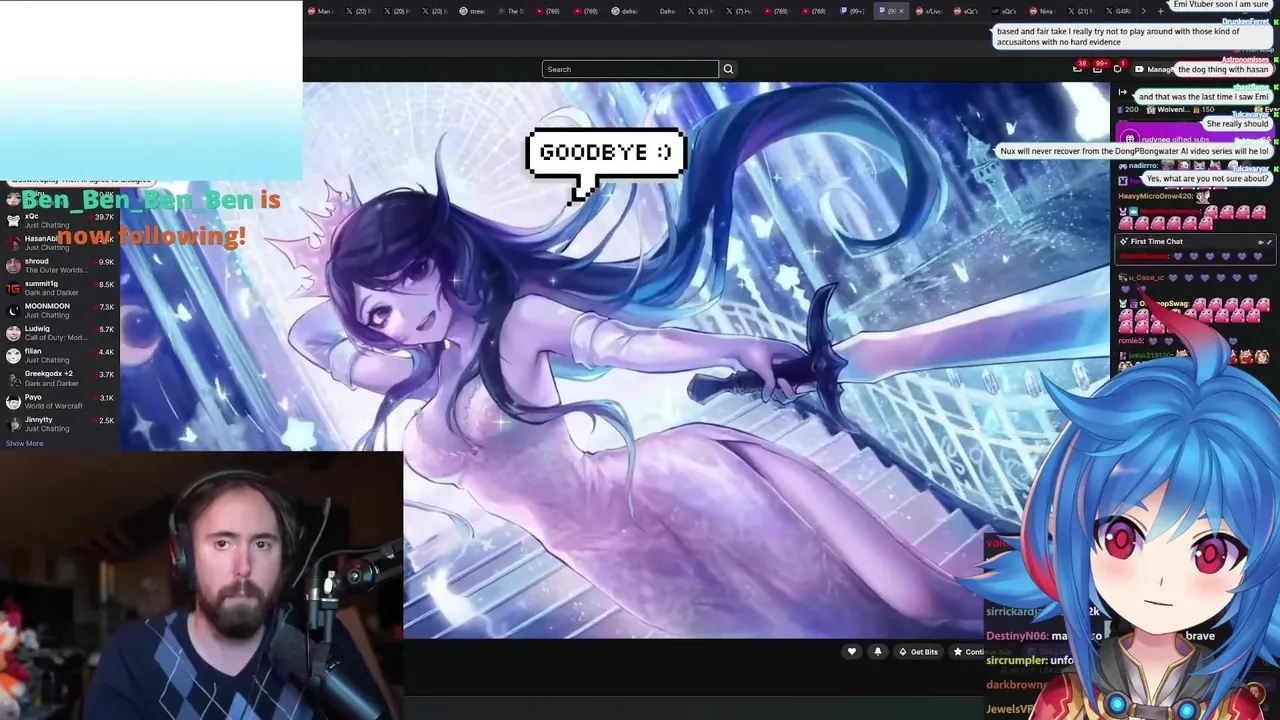Open whispers icon with 1 badge
This screenshot has width=1280, height=720.
(x=1118, y=68)
